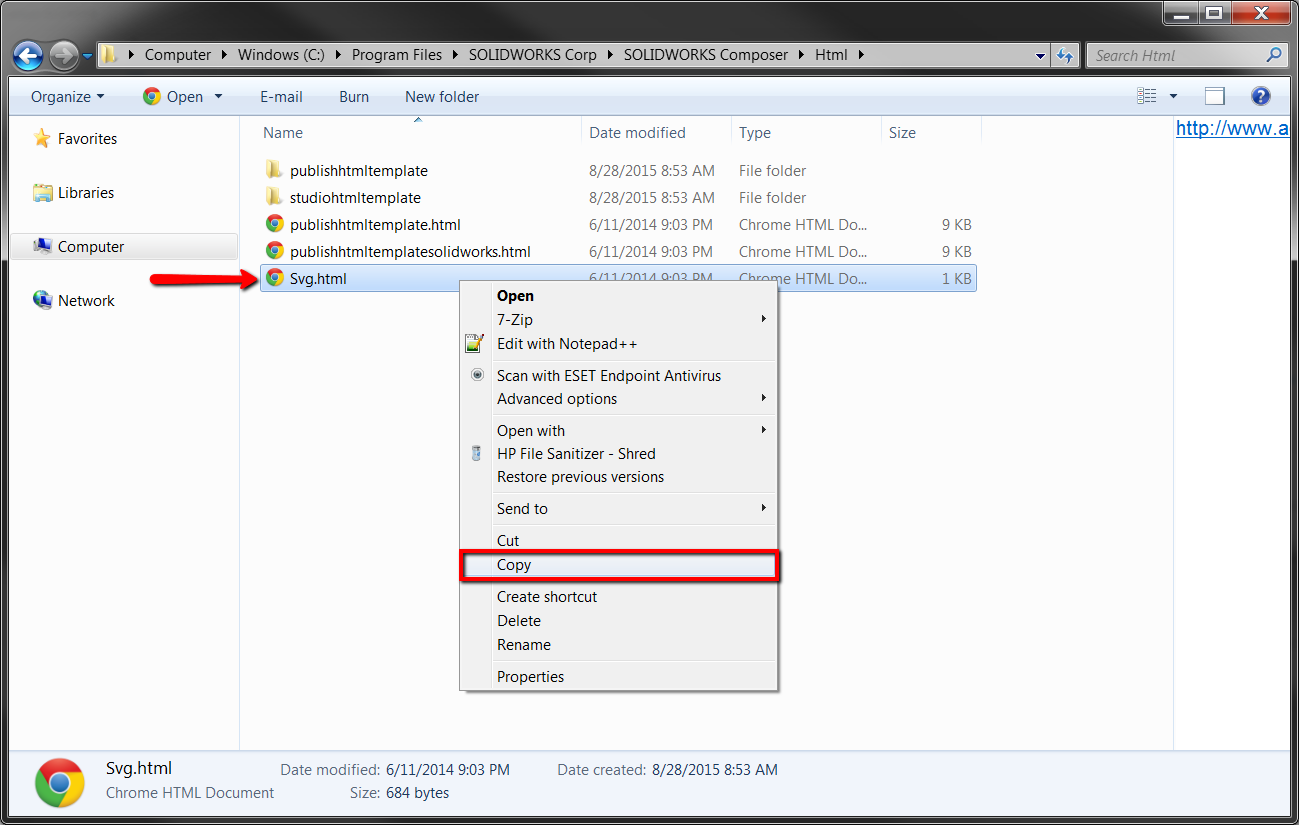Image resolution: width=1299 pixels, height=825 pixels.
Task: Click the Chrome icon of publishhtmltemplate.html
Action: 274,224
